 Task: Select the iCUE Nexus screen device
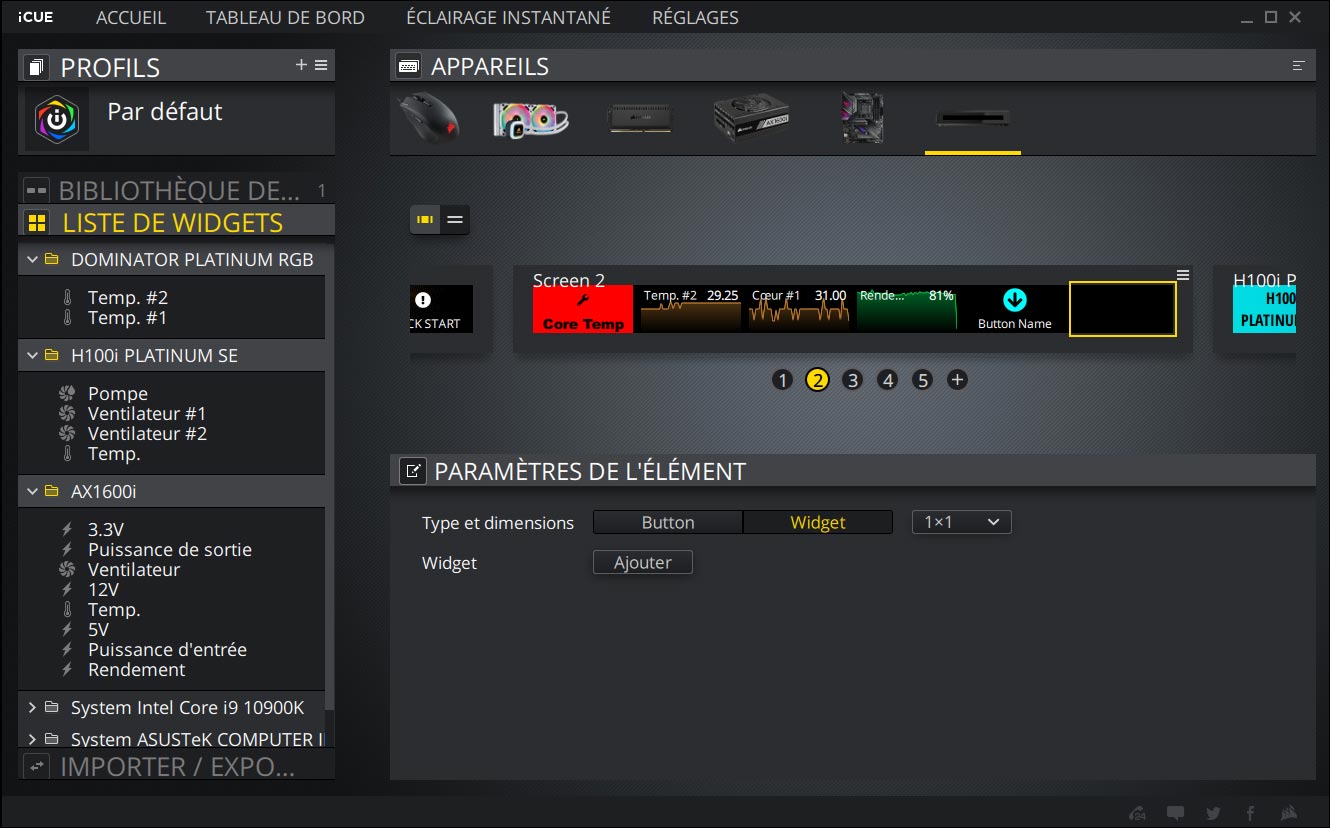click(x=973, y=118)
